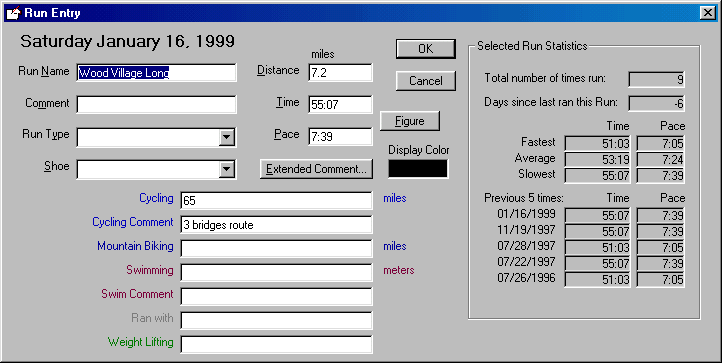The image size is (722, 363).
Task: Click the Mountain Biking input field
Action: point(276,248)
